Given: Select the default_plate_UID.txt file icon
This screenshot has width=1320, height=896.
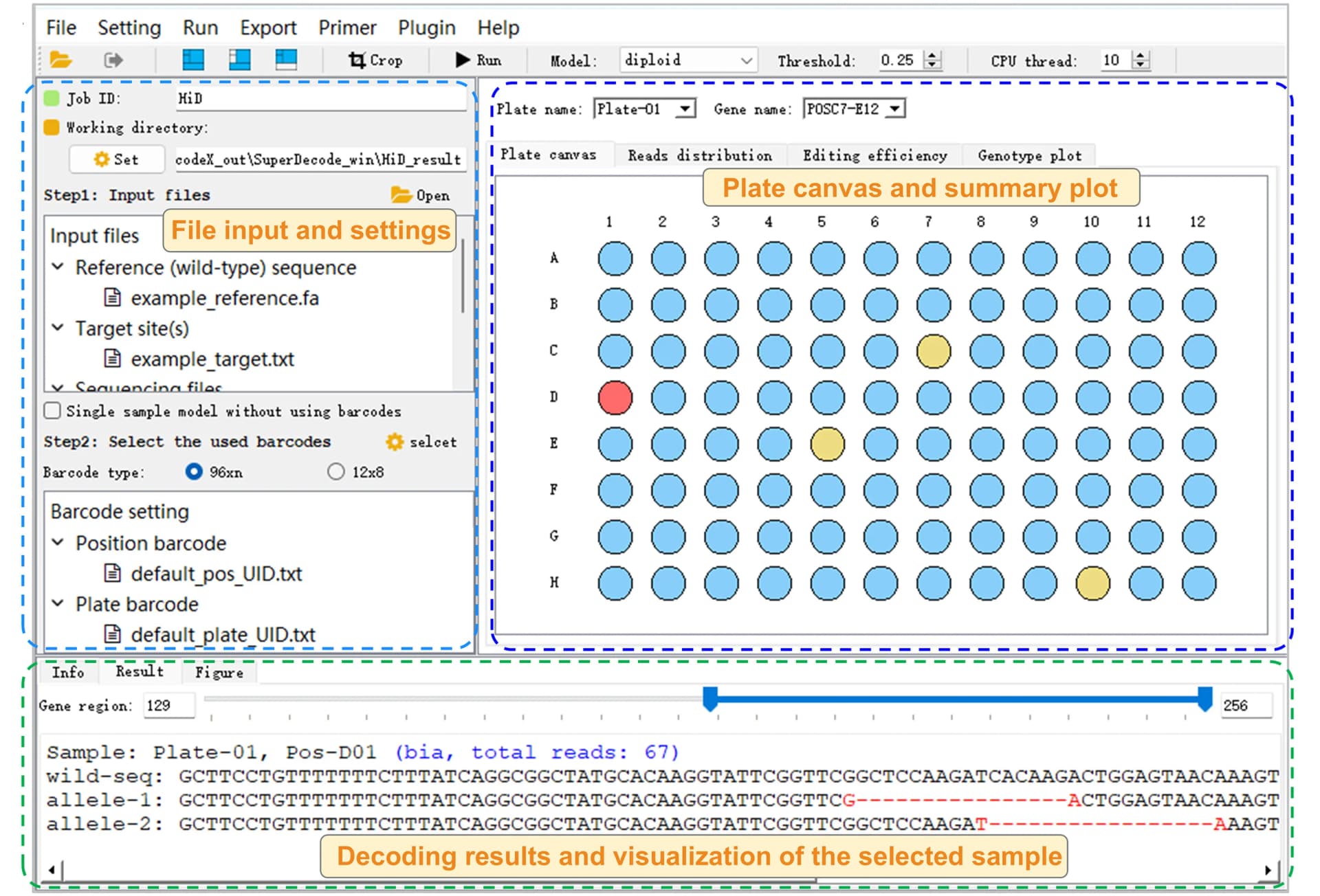Looking at the screenshot, I should click(x=112, y=634).
